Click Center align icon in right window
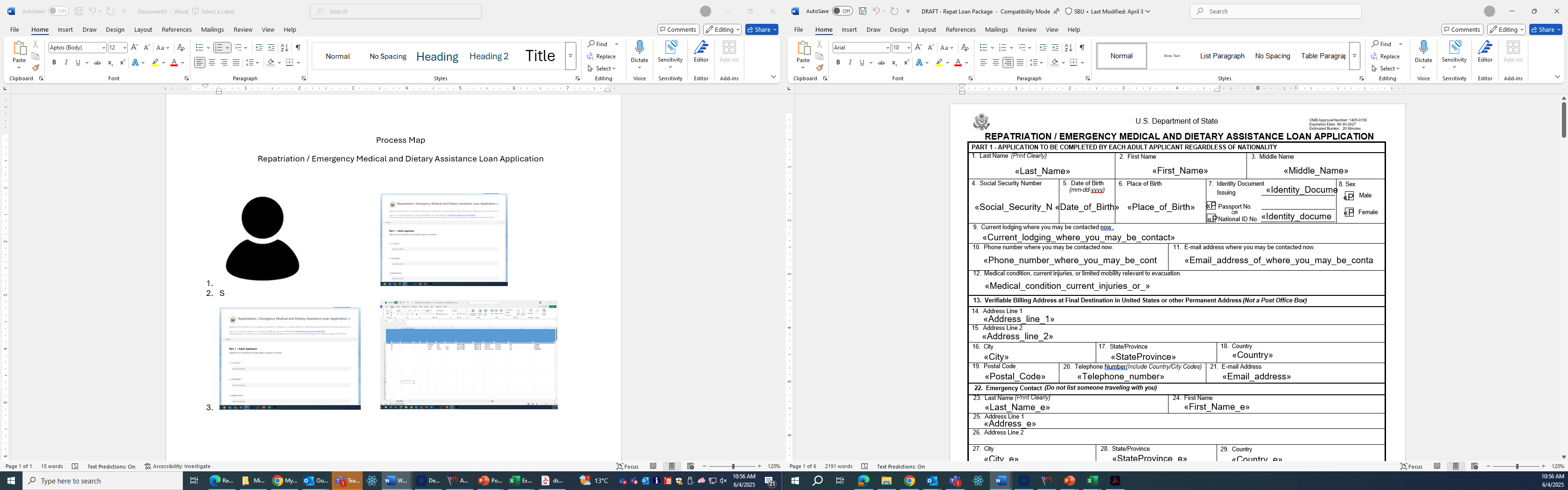The image size is (1568, 490). point(995,63)
